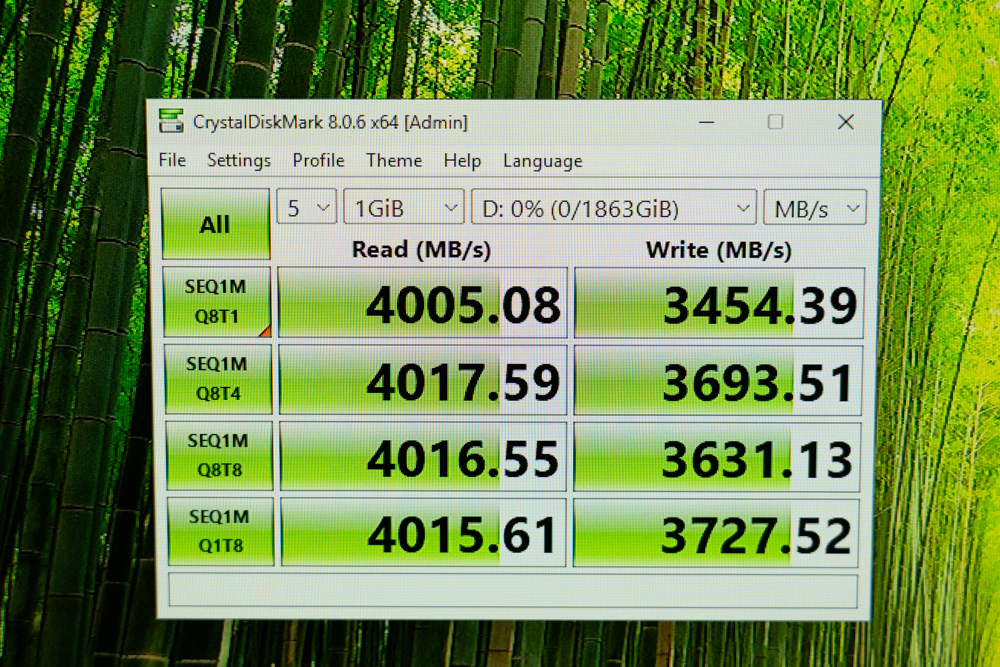Image resolution: width=1000 pixels, height=667 pixels.
Task: Click the 4016.55 read result
Action: [423, 457]
